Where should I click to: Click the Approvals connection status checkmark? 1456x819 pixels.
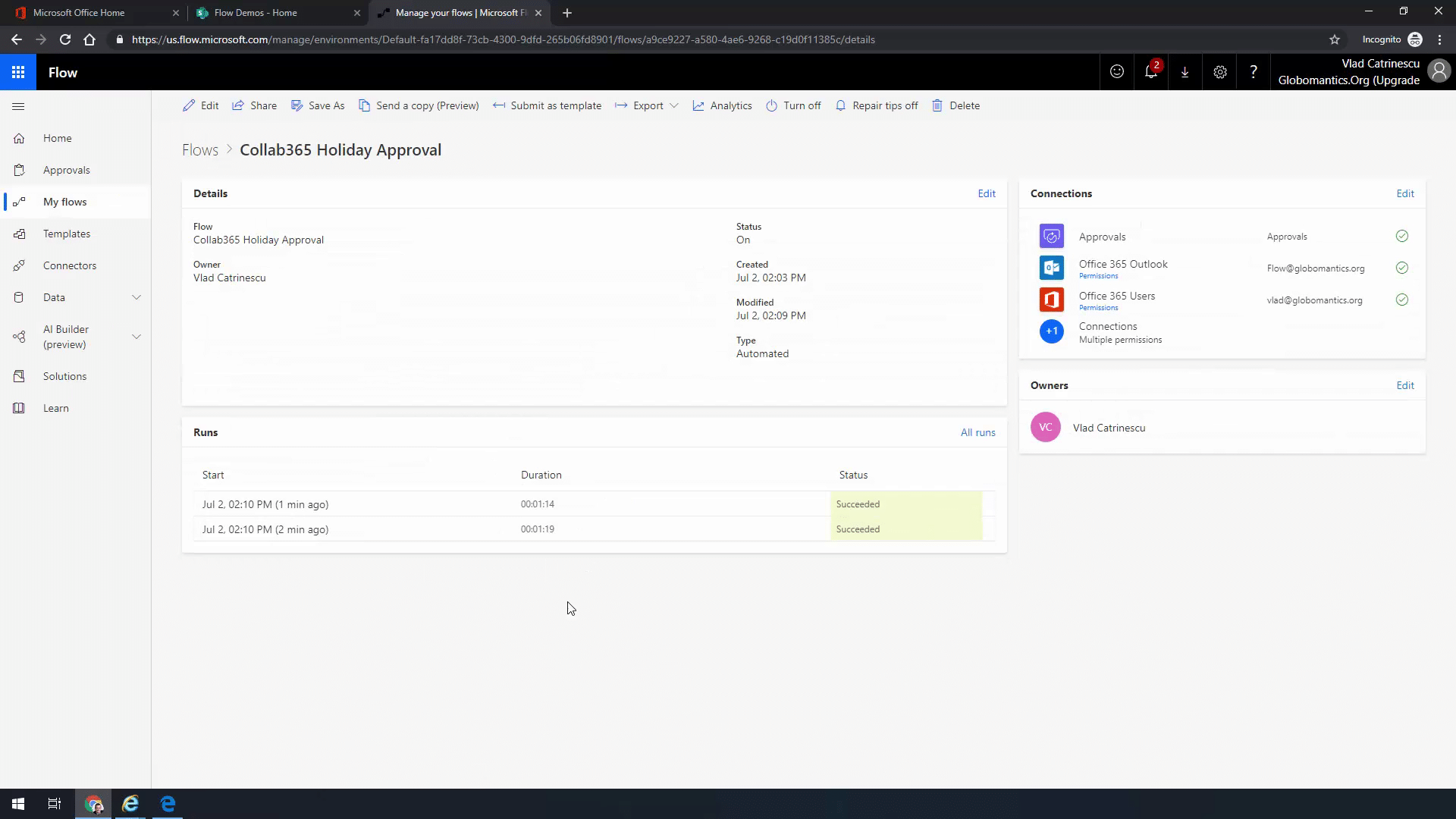click(1402, 236)
